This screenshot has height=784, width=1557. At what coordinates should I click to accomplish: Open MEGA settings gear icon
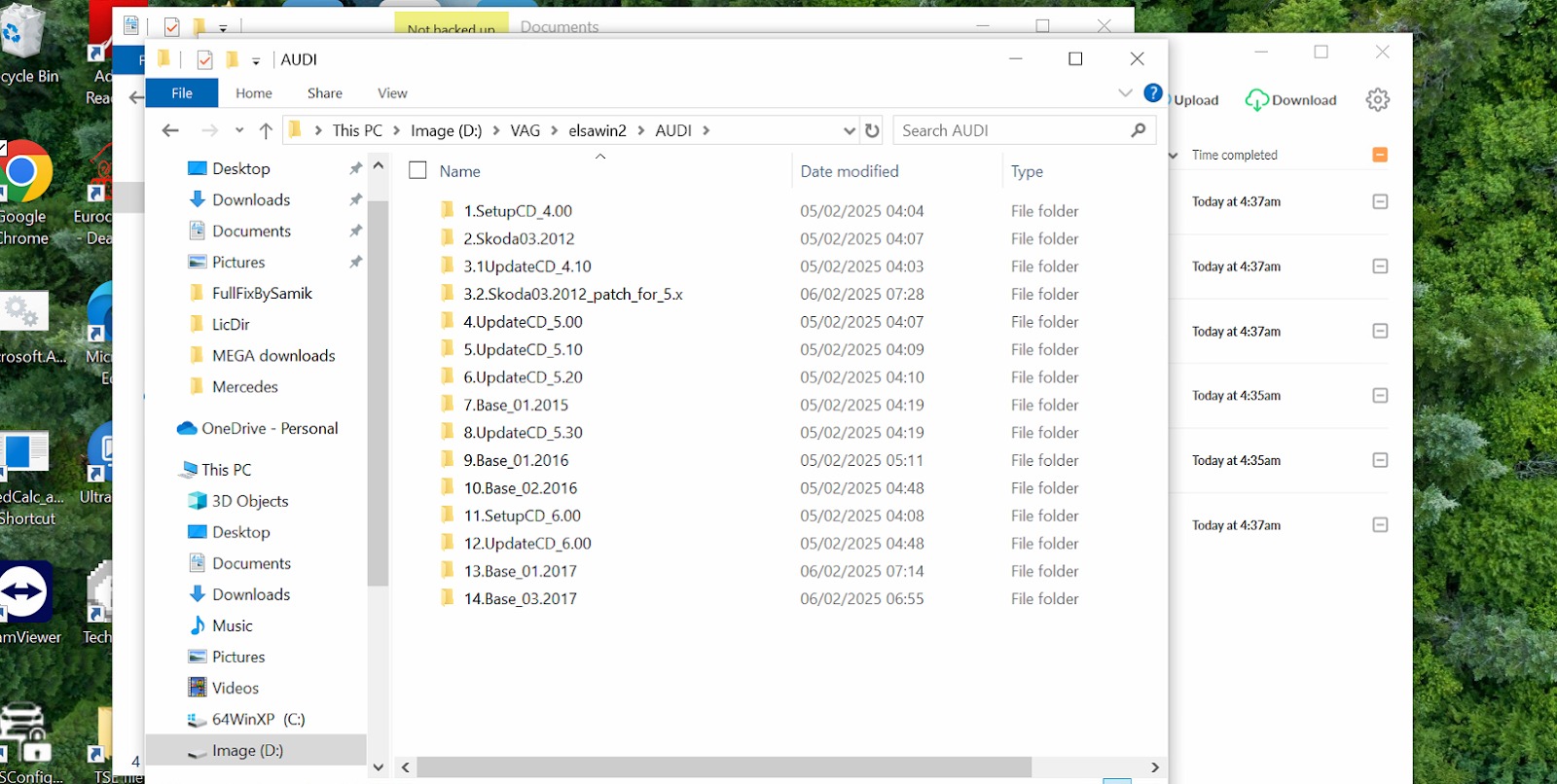click(1377, 100)
